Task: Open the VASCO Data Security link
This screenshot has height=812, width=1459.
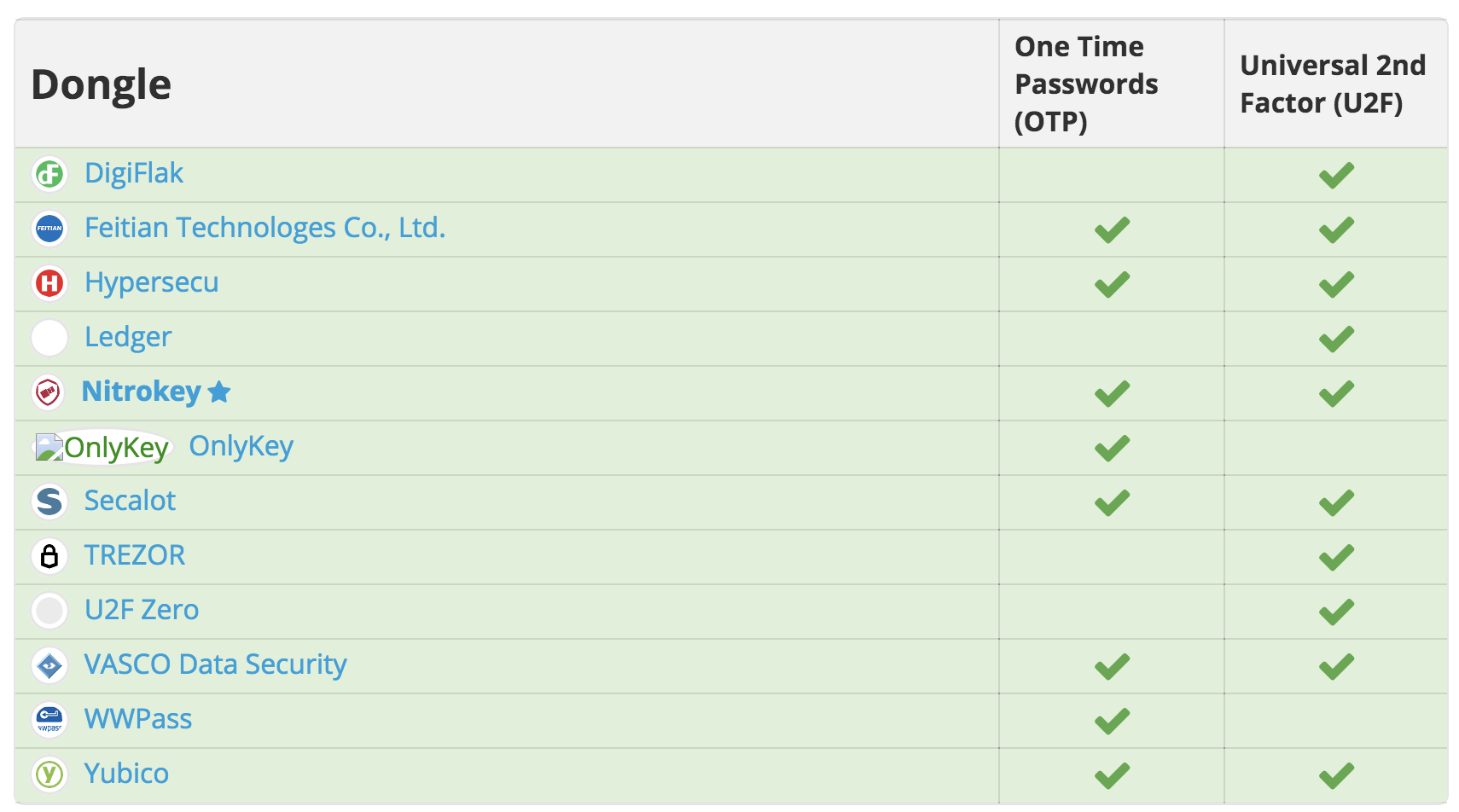Action: (215, 665)
